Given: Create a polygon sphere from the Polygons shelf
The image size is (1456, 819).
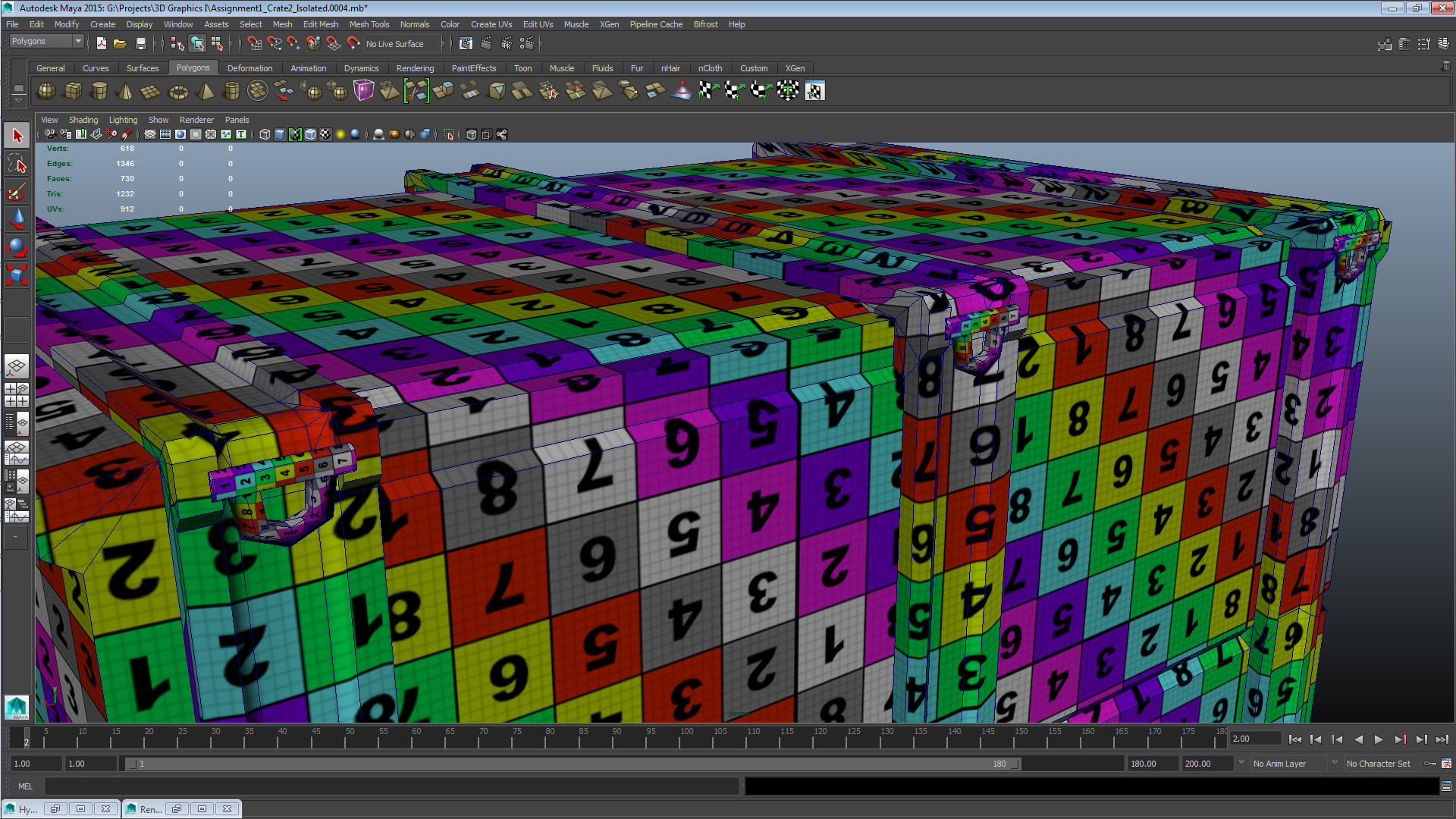Looking at the screenshot, I should coord(45,91).
